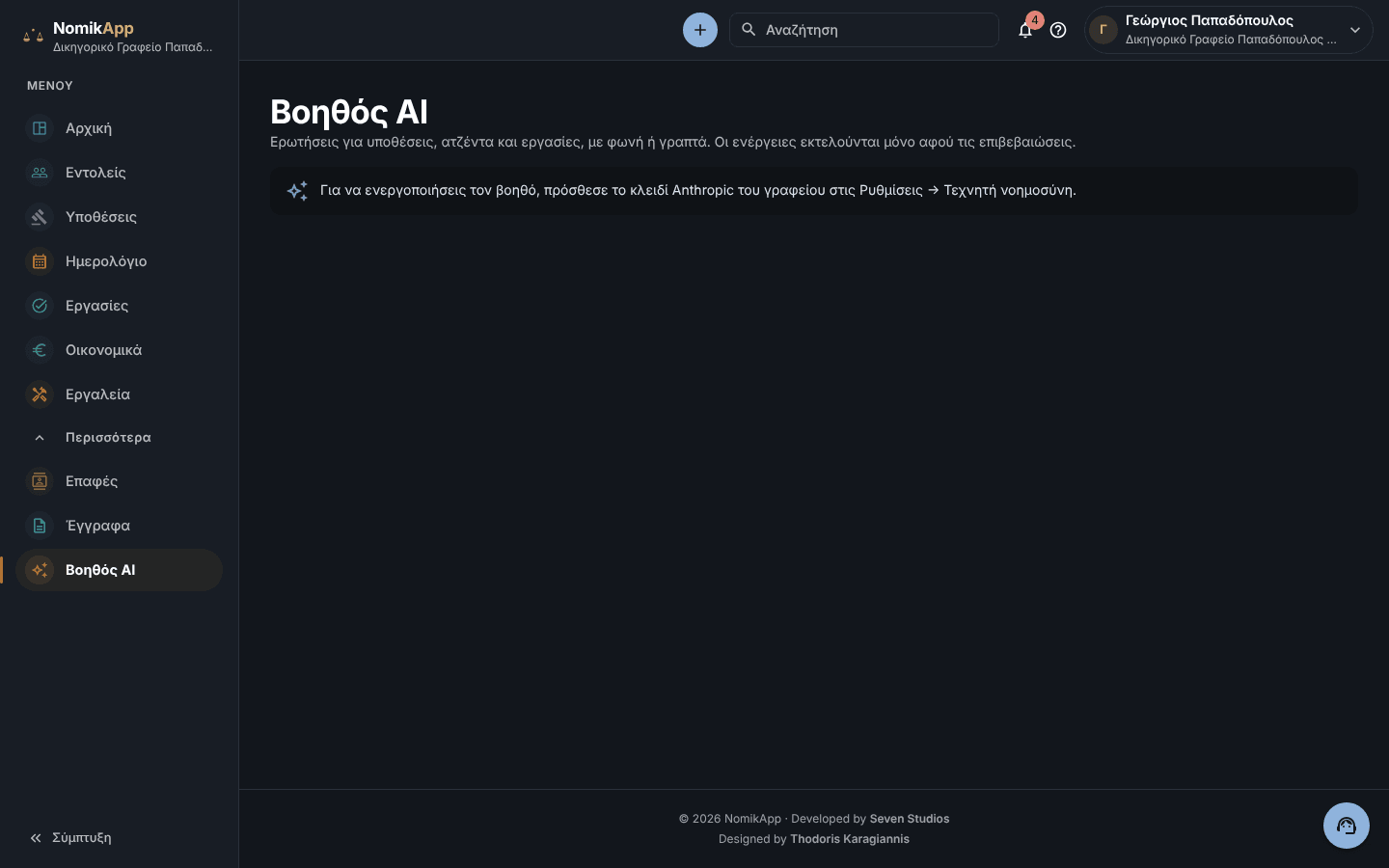Click the Υποθέσεις gavel icon
The image size is (1389, 868).
point(40,217)
